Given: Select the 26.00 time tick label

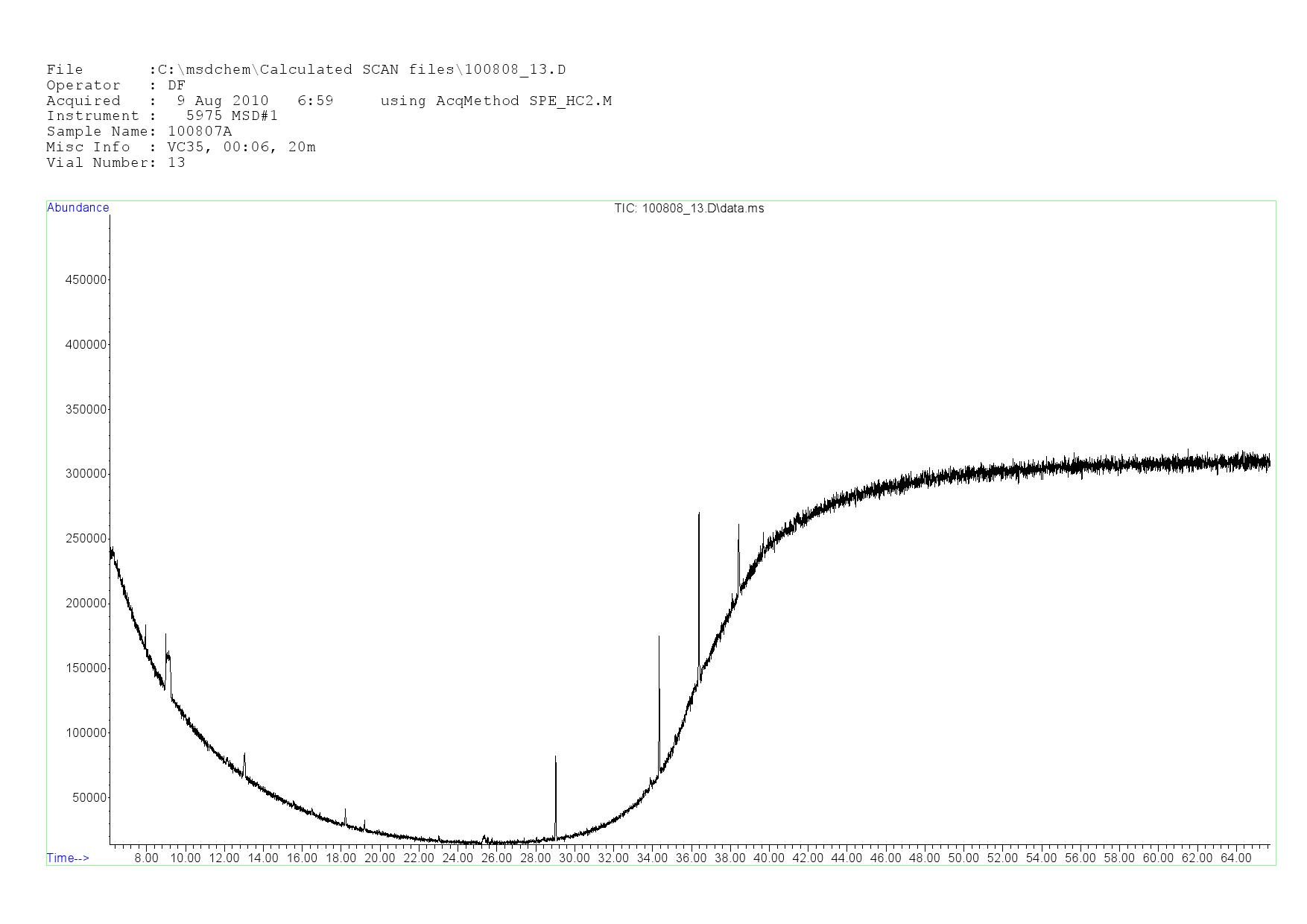Looking at the screenshot, I should click(496, 858).
